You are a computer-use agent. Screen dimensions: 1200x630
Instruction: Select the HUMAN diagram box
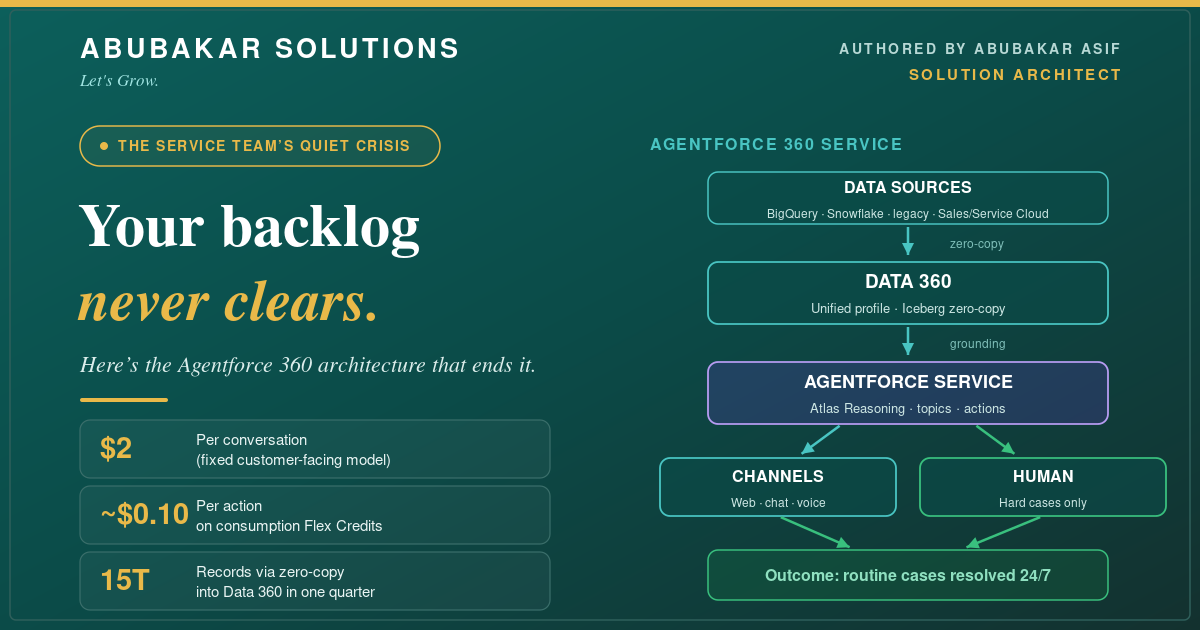pyautogui.click(x=1043, y=487)
